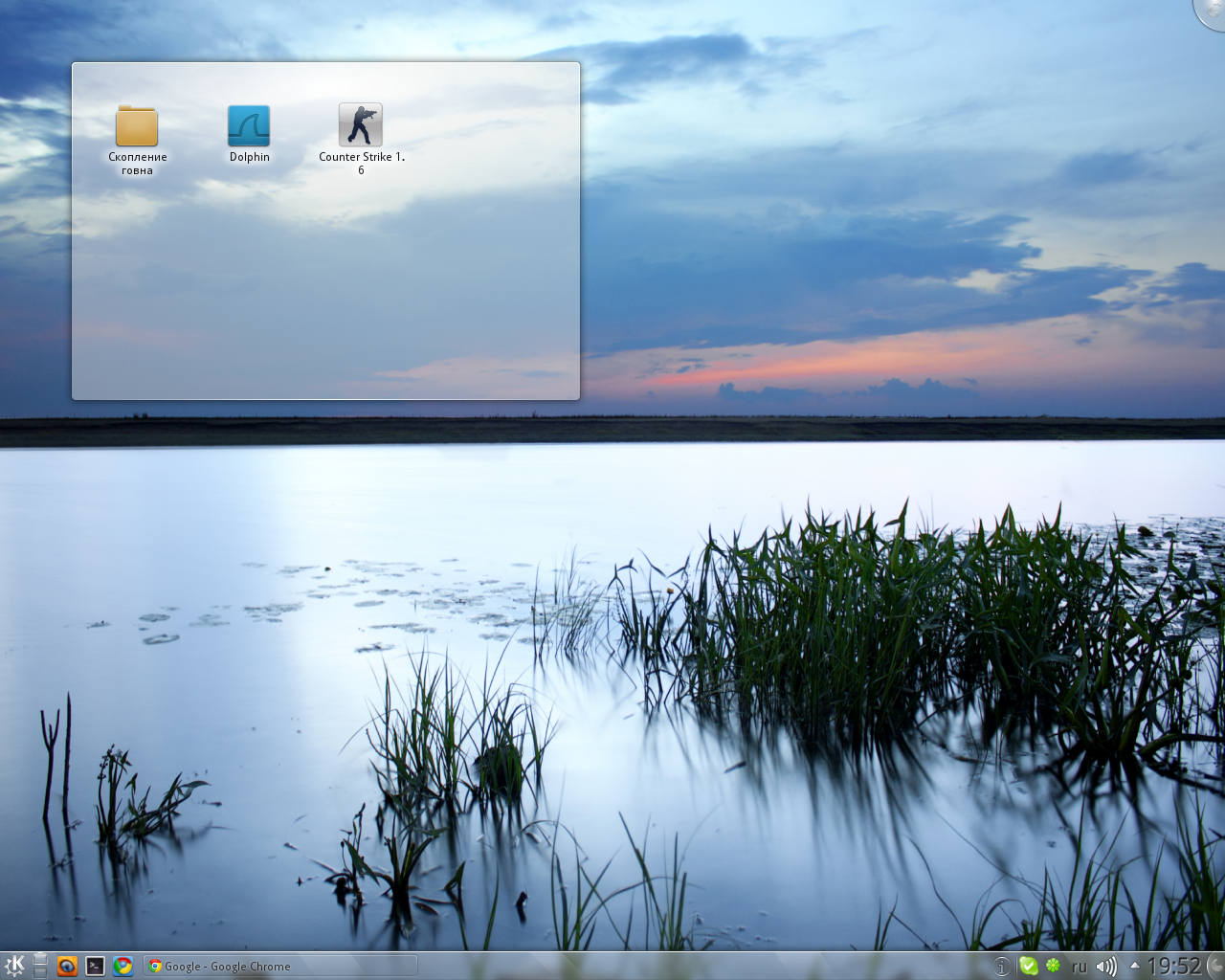Open the KDE Kickoff application launcher

[13, 966]
